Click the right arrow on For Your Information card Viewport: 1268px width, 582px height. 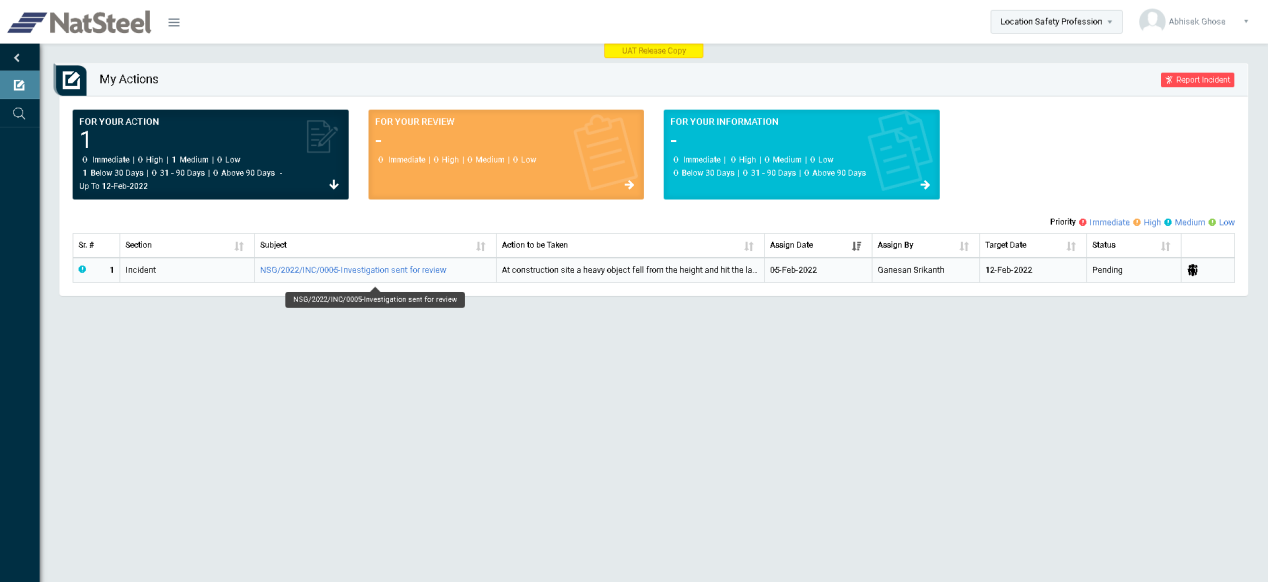[x=925, y=184]
